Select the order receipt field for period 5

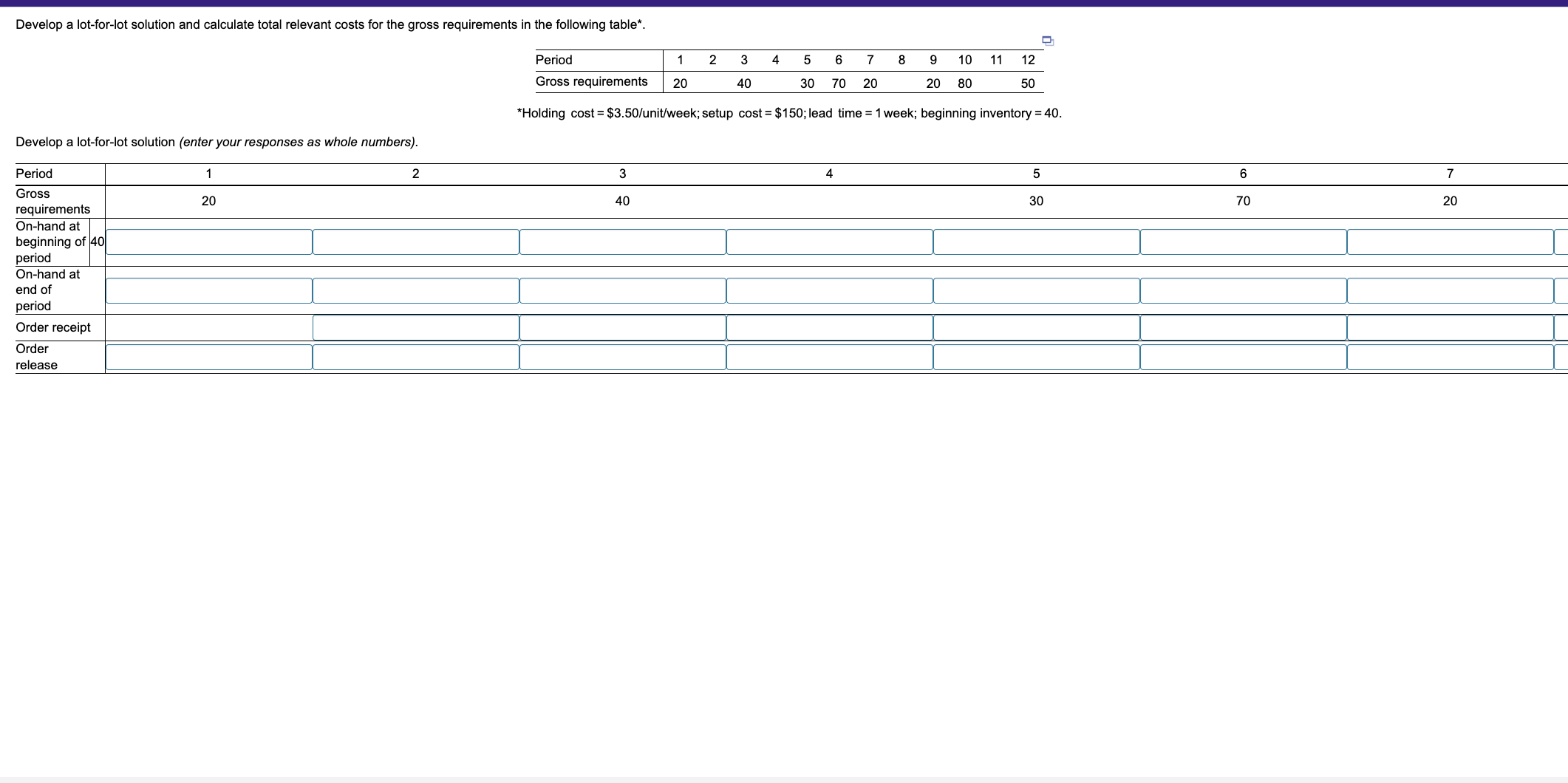tap(1037, 326)
